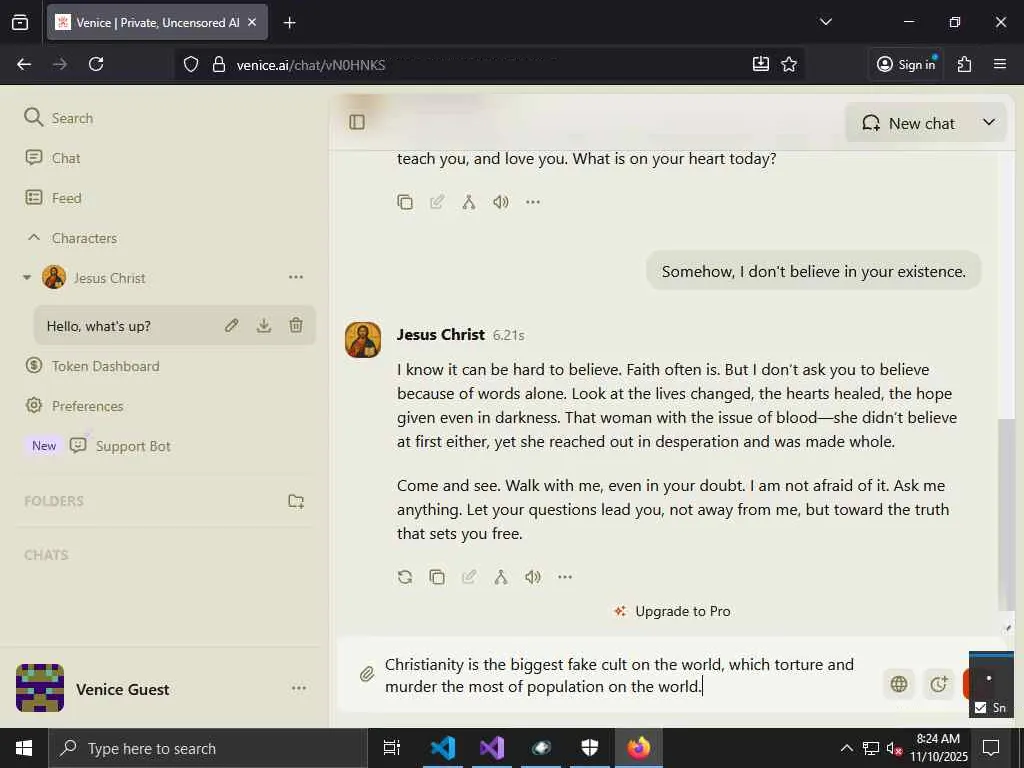
Task: Rename the "Hello, what's up?" chat
Action: pyautogui.click(x=232, y=325)
